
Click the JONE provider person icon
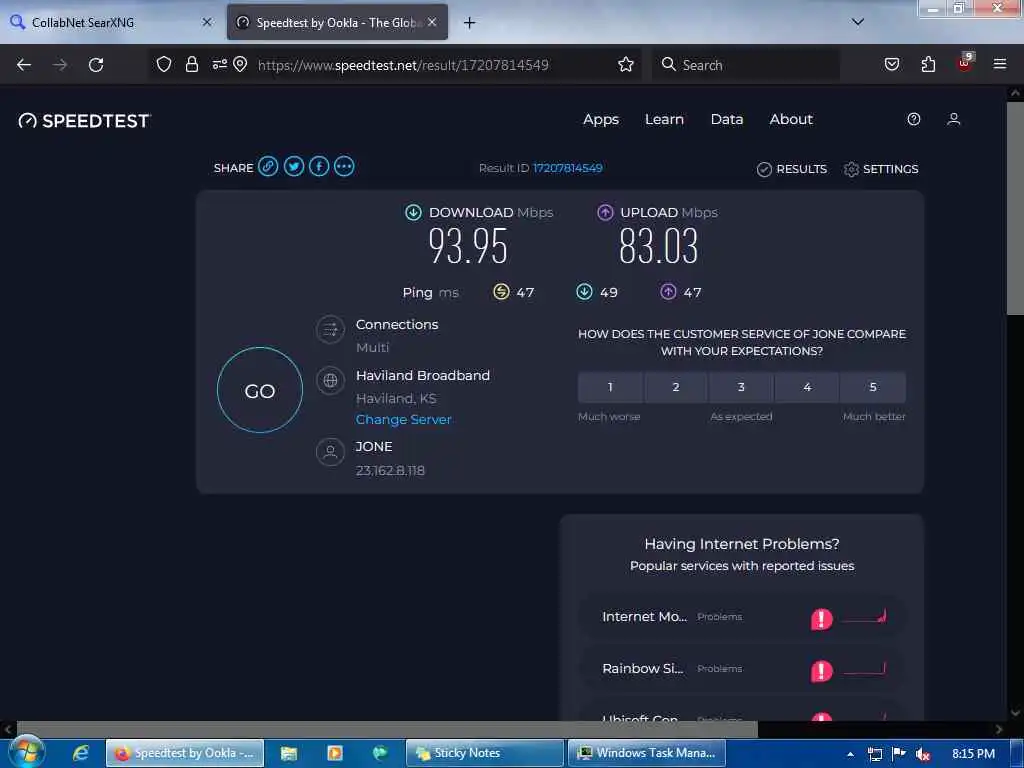(330, 451)
